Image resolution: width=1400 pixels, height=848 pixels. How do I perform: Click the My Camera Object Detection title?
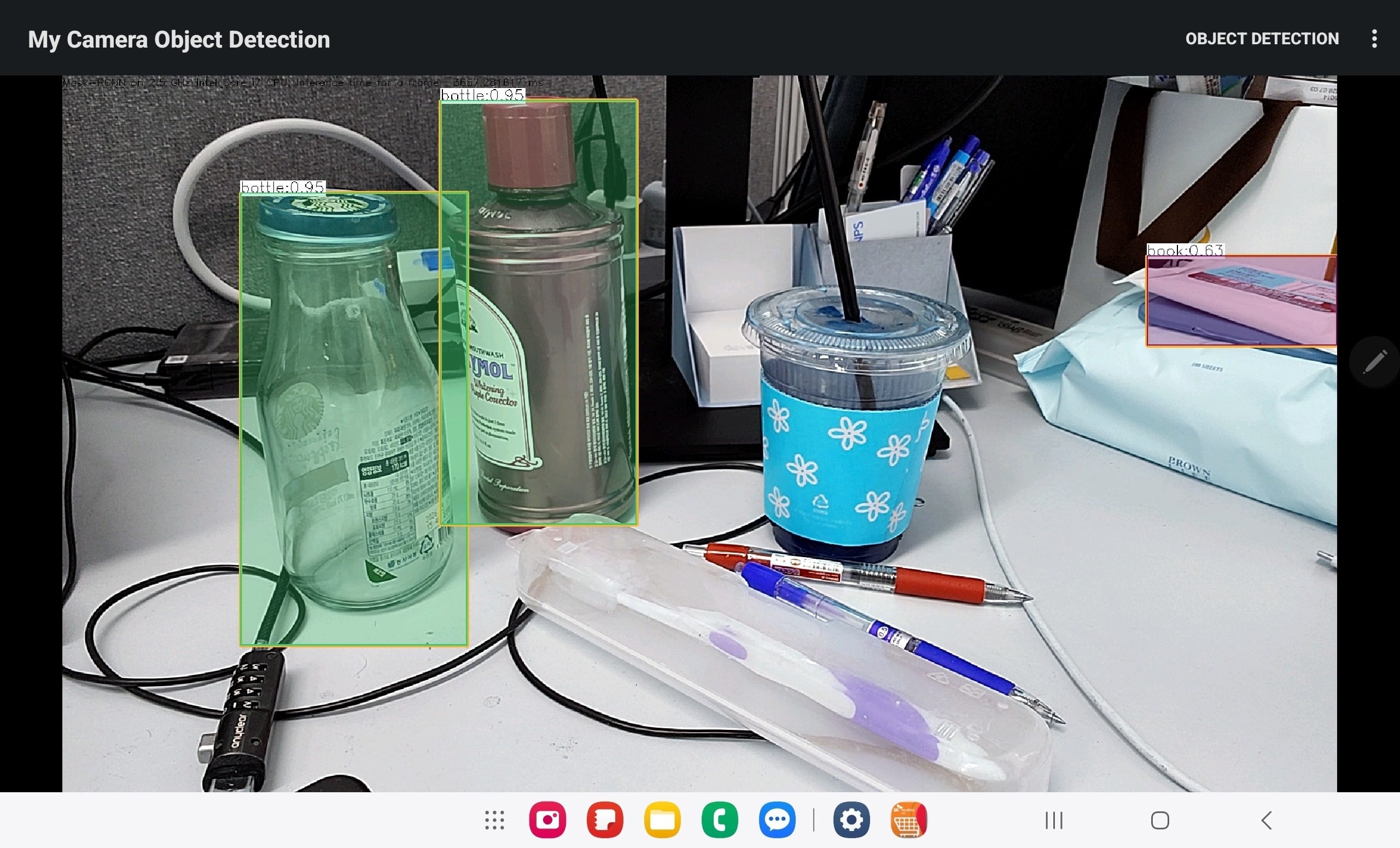point(179,39)
